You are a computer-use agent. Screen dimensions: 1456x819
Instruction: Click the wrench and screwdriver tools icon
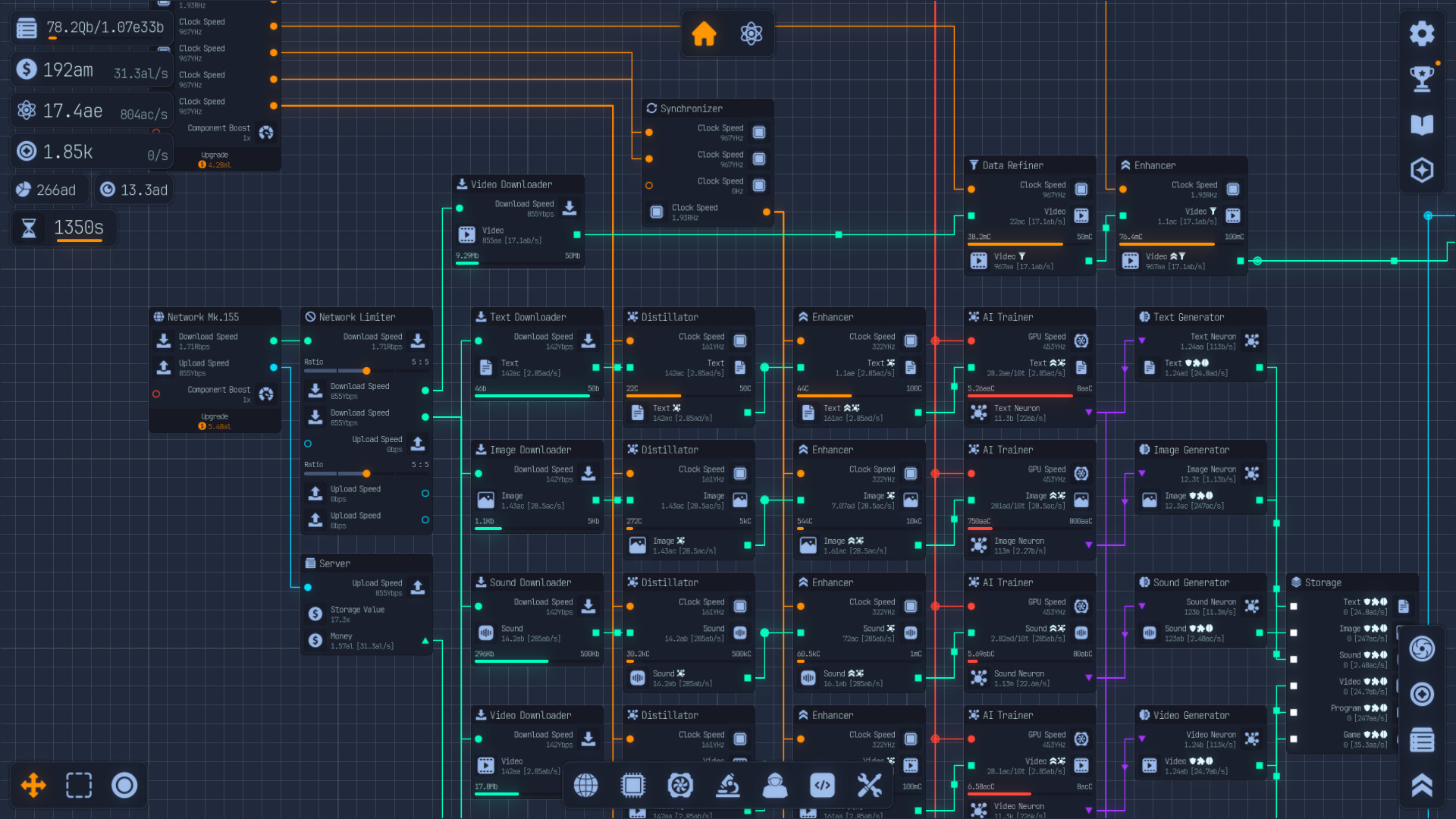click(870, 786)
